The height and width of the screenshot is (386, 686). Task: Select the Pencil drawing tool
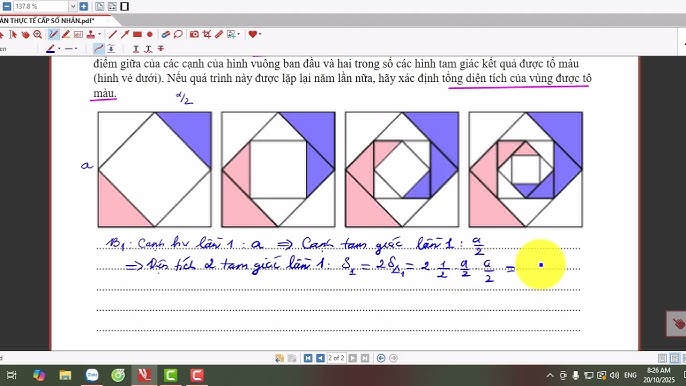tap(53, 35)
